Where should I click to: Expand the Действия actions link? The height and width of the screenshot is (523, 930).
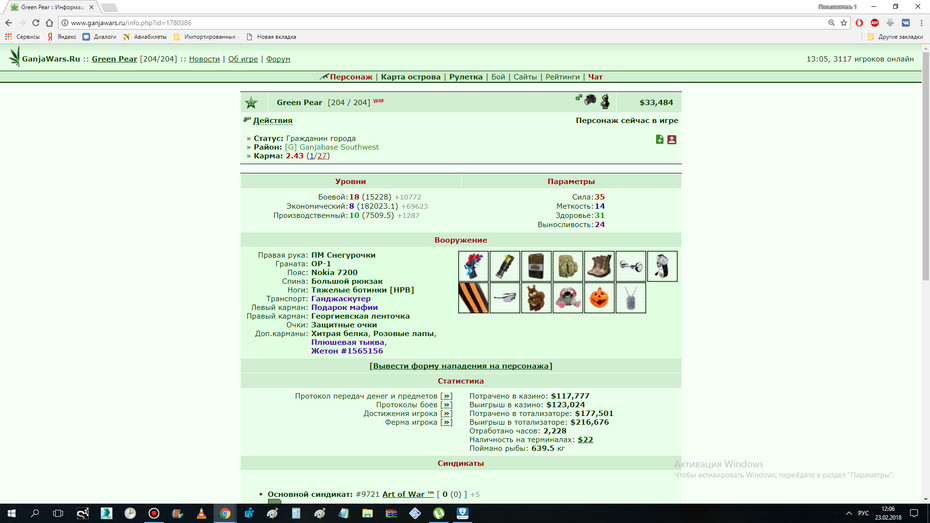click(x=273, y=120)
